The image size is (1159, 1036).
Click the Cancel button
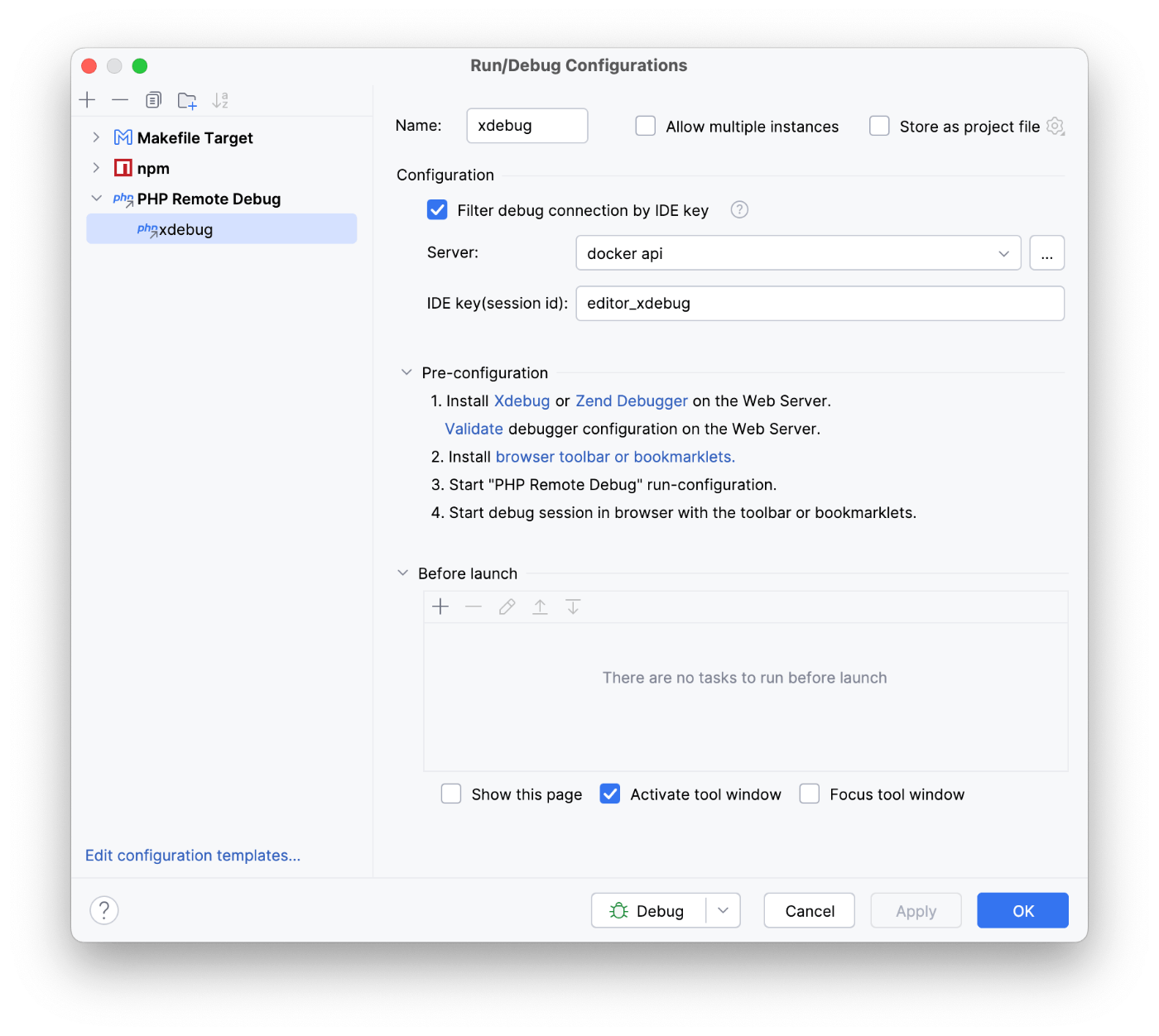[x=810, y=910]
